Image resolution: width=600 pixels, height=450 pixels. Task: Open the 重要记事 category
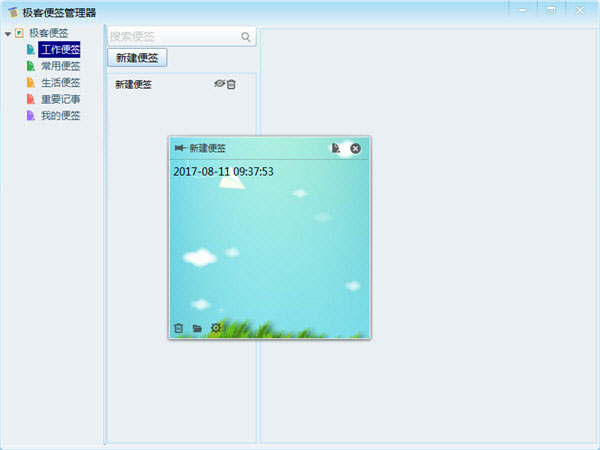click(x=60, y=99)
